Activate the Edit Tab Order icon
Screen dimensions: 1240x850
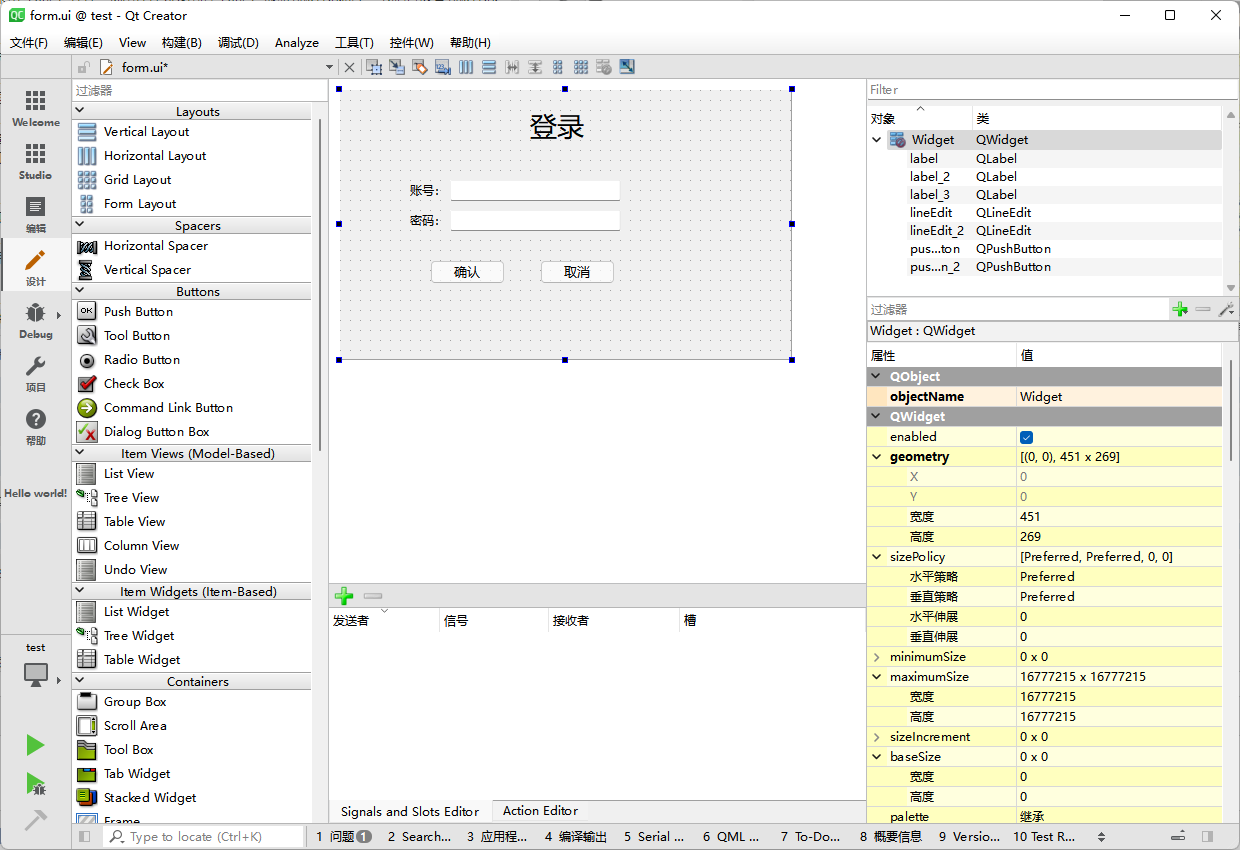pyautogui.click(x=443, y=67)
